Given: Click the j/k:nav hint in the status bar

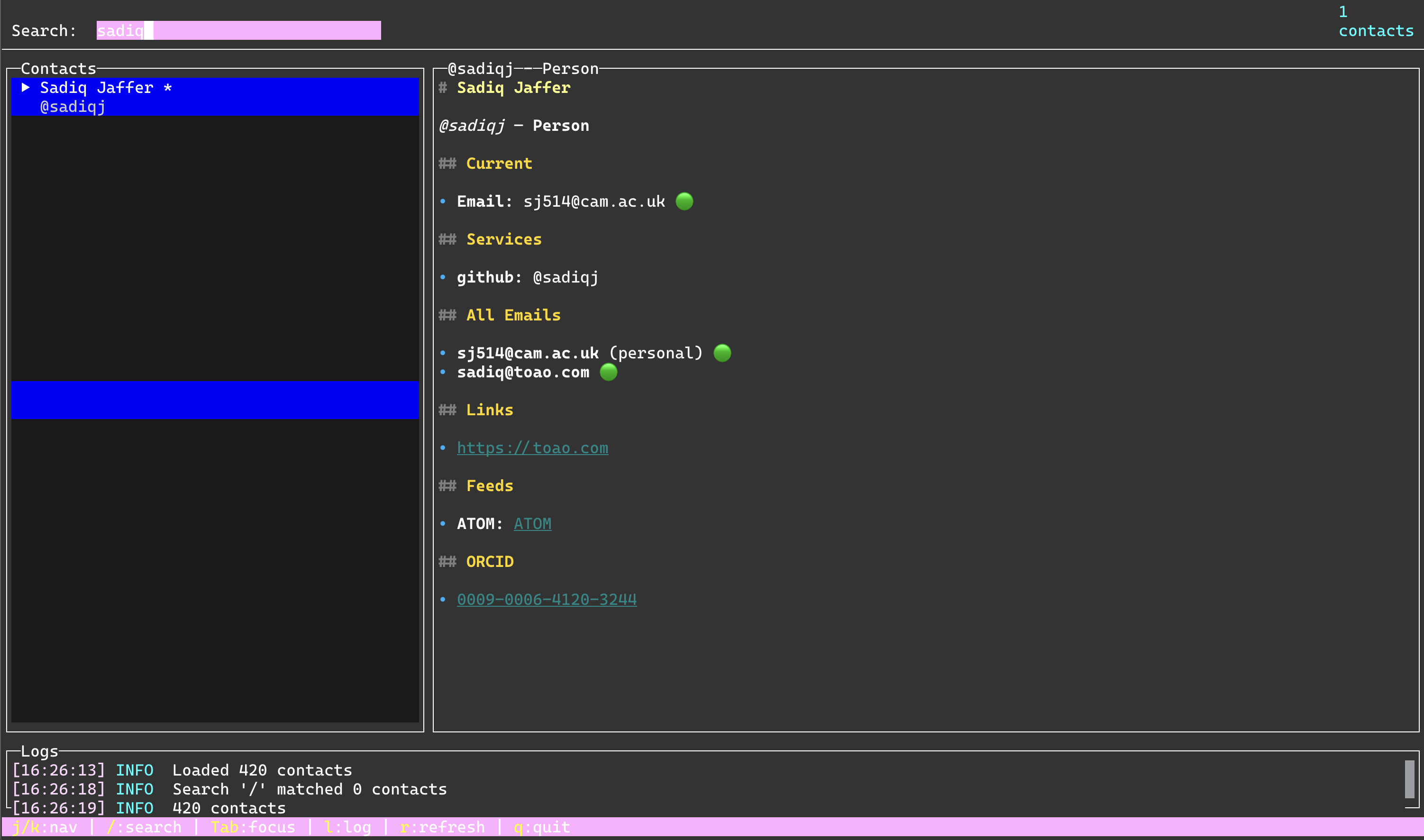Looking at the screenshot, I should click(x=46, y=827).
